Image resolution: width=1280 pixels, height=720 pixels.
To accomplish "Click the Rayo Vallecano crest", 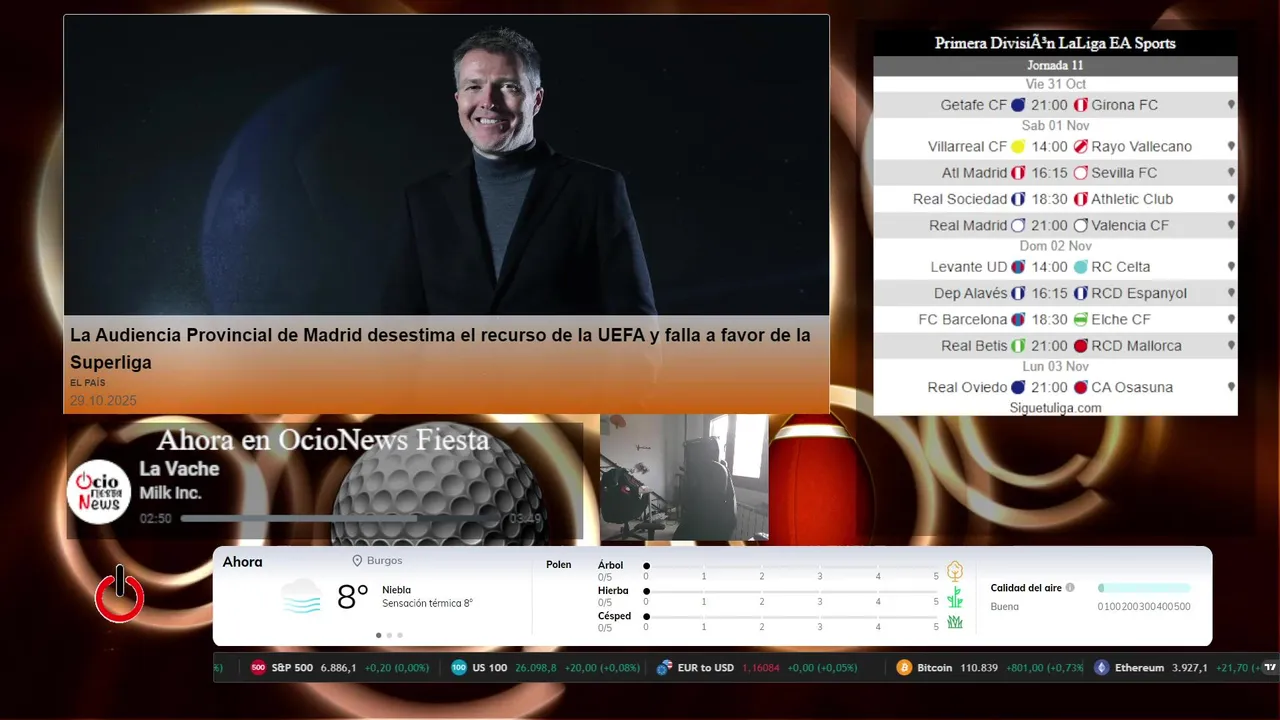I will pos(1080,147).
